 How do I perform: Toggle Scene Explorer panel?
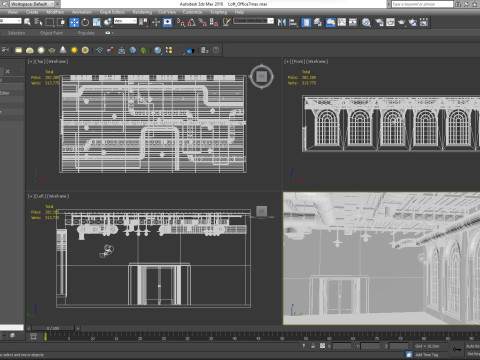pyautogui.click(x=306, y=22)
